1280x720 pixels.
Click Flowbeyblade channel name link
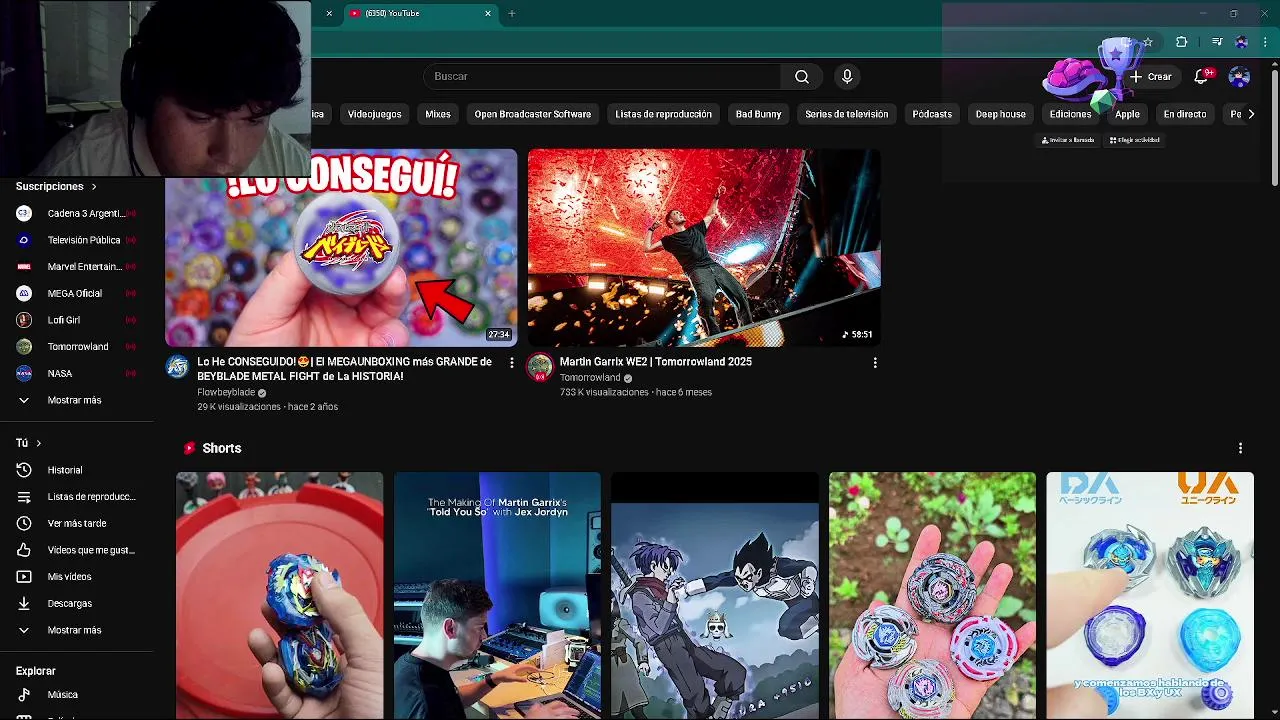pyautogui.click(x=226, y=393)
